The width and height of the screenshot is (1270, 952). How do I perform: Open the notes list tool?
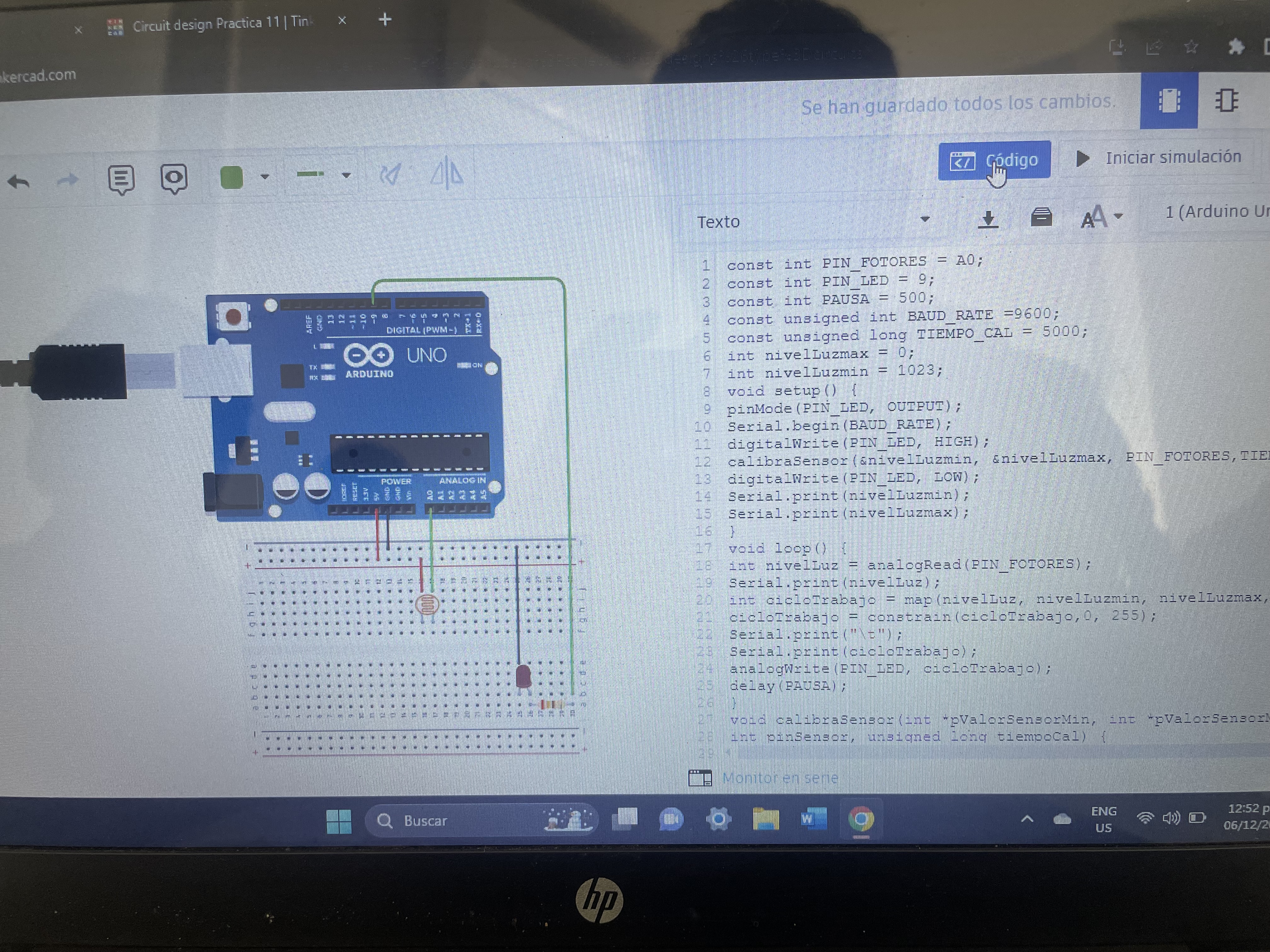(x=121, y=179)
